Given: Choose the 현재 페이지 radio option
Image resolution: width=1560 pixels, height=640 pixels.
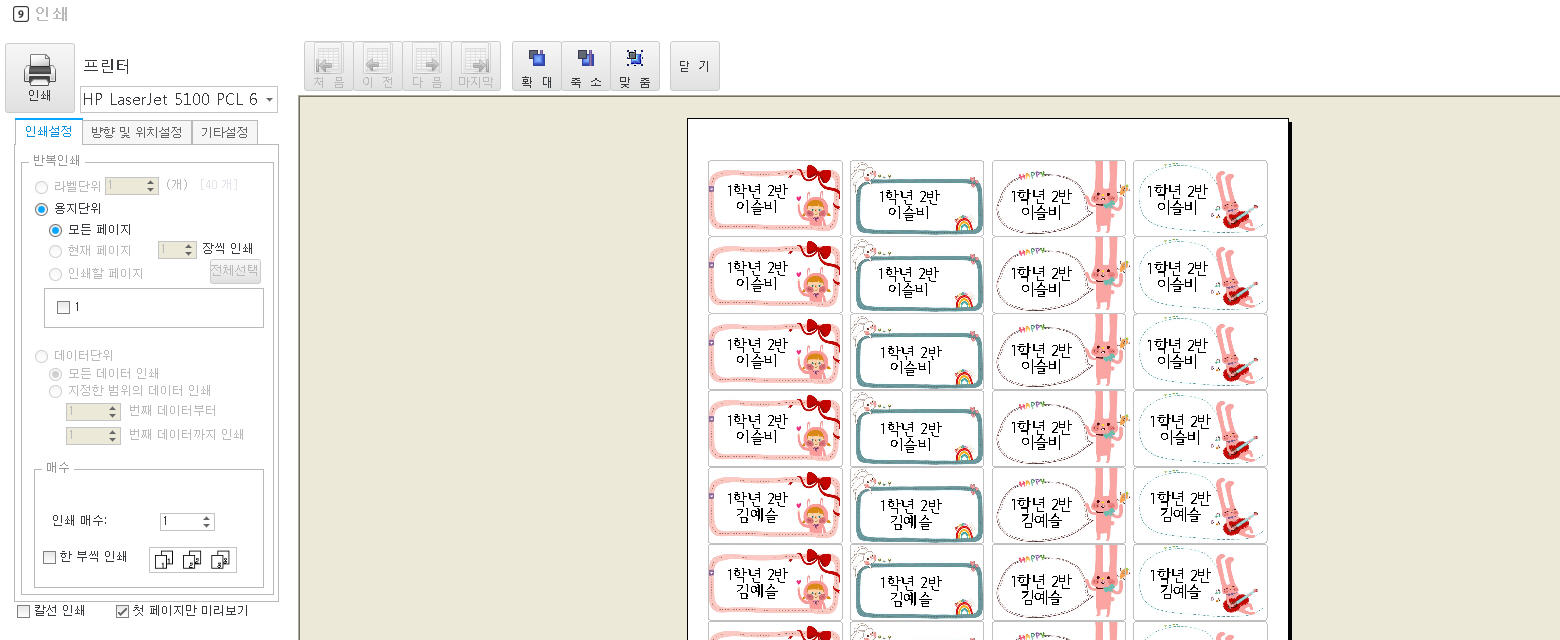Looking at the screenshot, I should [56, 251].
